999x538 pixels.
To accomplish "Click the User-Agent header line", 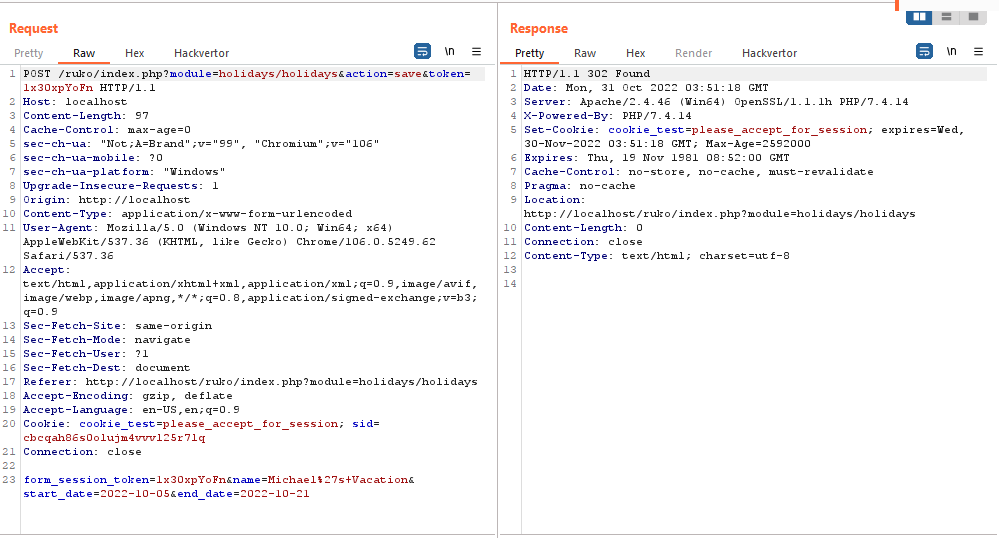I will pyautogui.click(x=229, y=242).
